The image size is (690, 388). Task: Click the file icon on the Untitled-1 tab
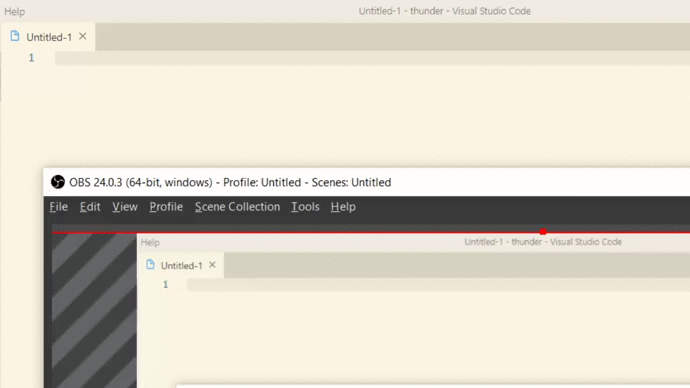click(x=15, y=36)
